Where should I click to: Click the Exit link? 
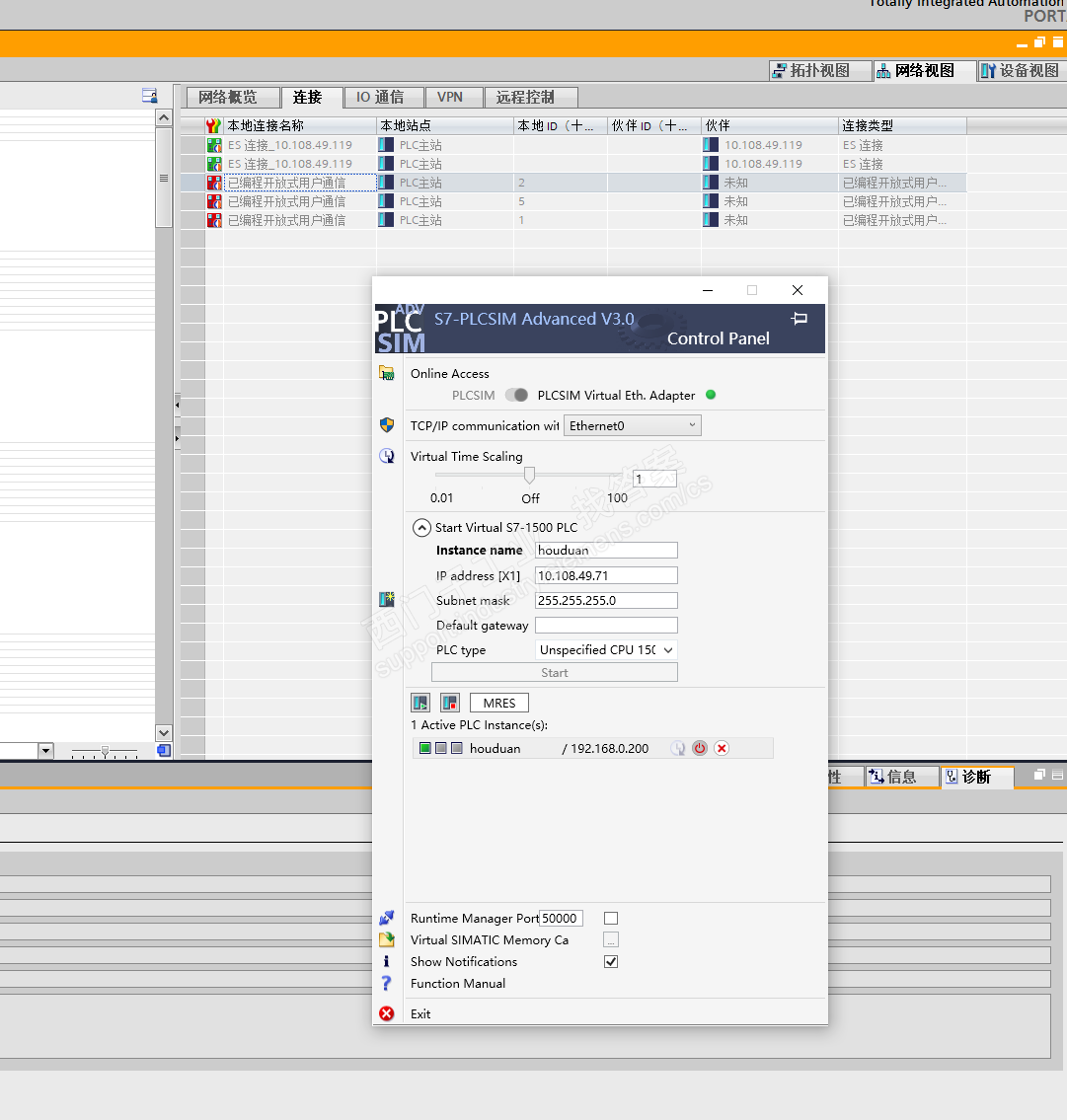click(x=420, y=1013)
